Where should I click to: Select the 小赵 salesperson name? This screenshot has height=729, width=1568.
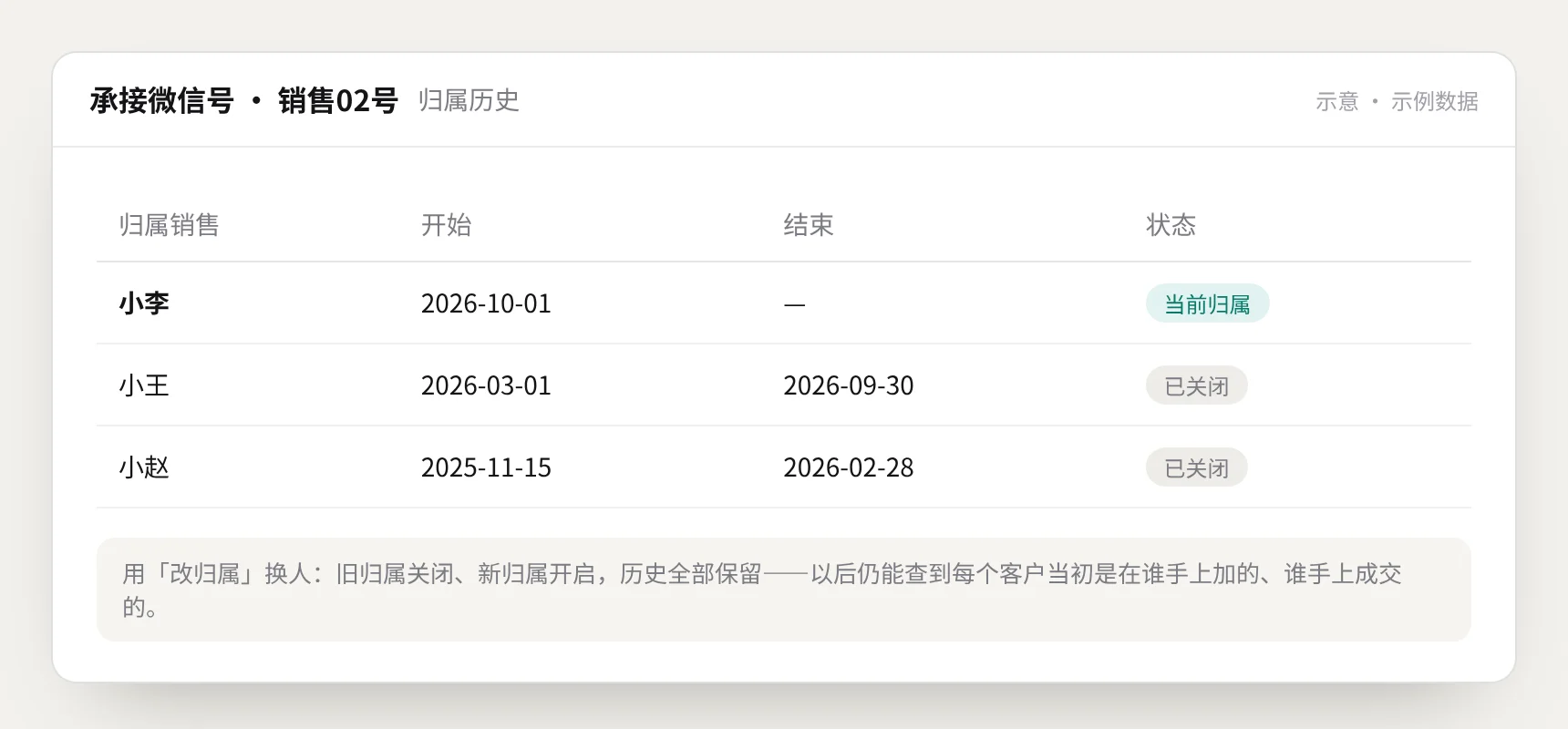pos(144,467)
